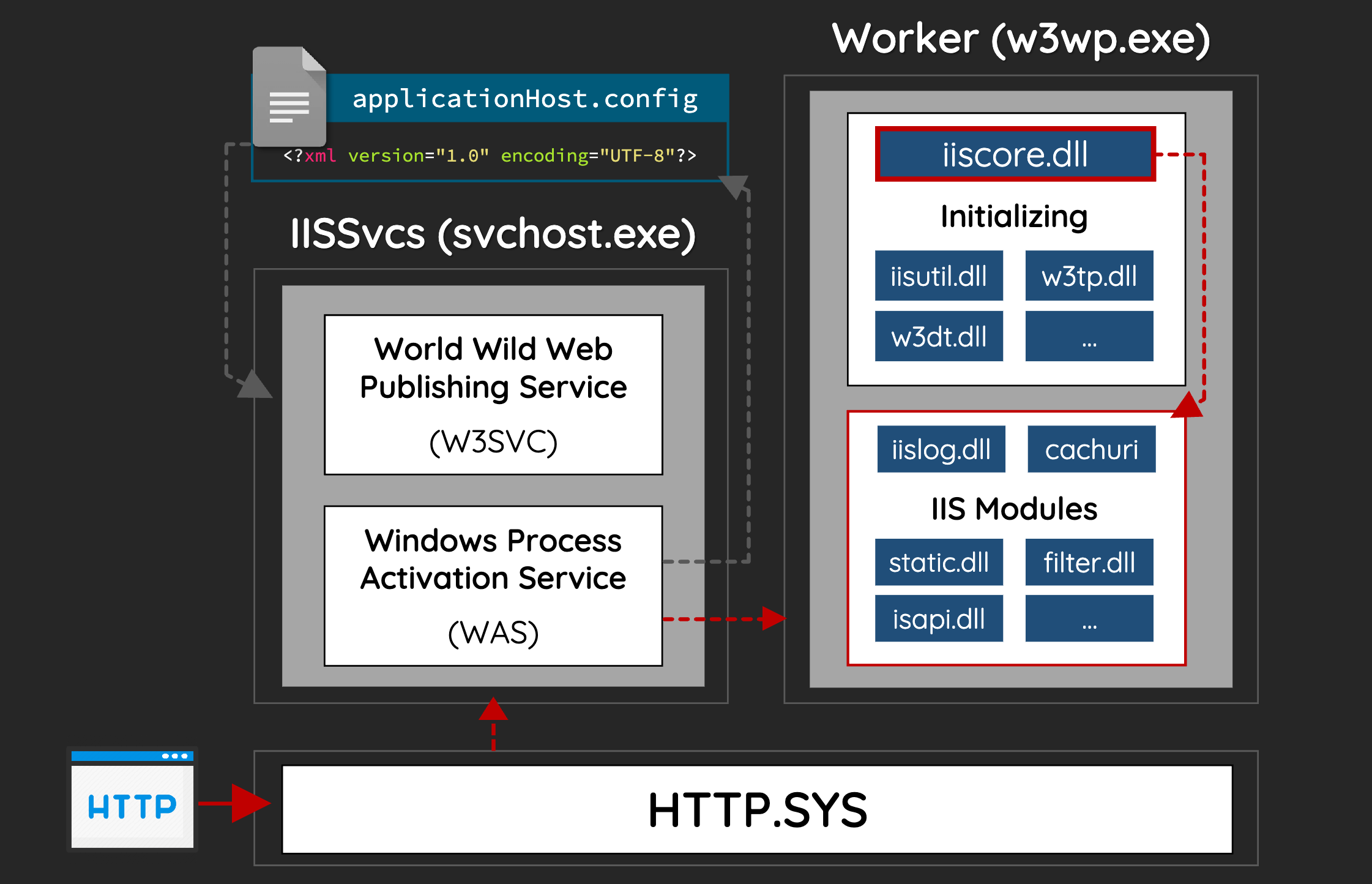
Task: Select the cachuri block
Action: (x=1092, y=449)
